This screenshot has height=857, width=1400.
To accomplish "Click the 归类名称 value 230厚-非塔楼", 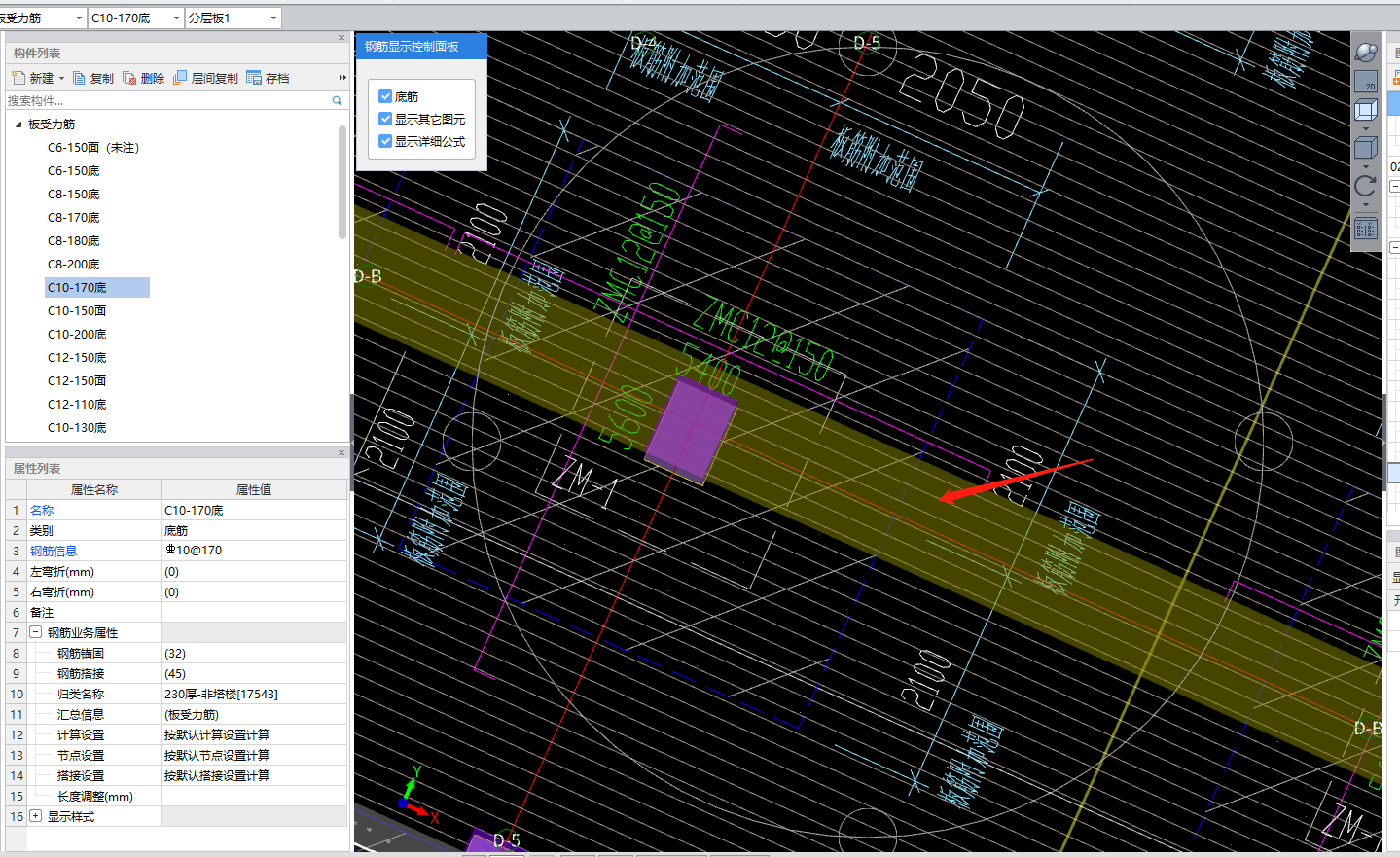I will [254, 695].
